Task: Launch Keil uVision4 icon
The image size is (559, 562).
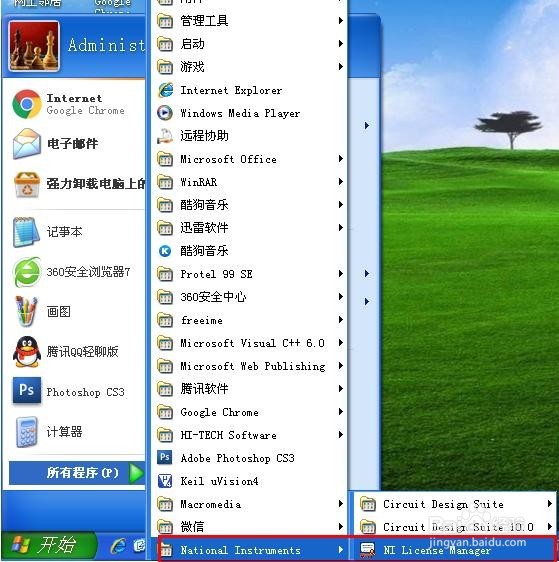Action: 165,481
